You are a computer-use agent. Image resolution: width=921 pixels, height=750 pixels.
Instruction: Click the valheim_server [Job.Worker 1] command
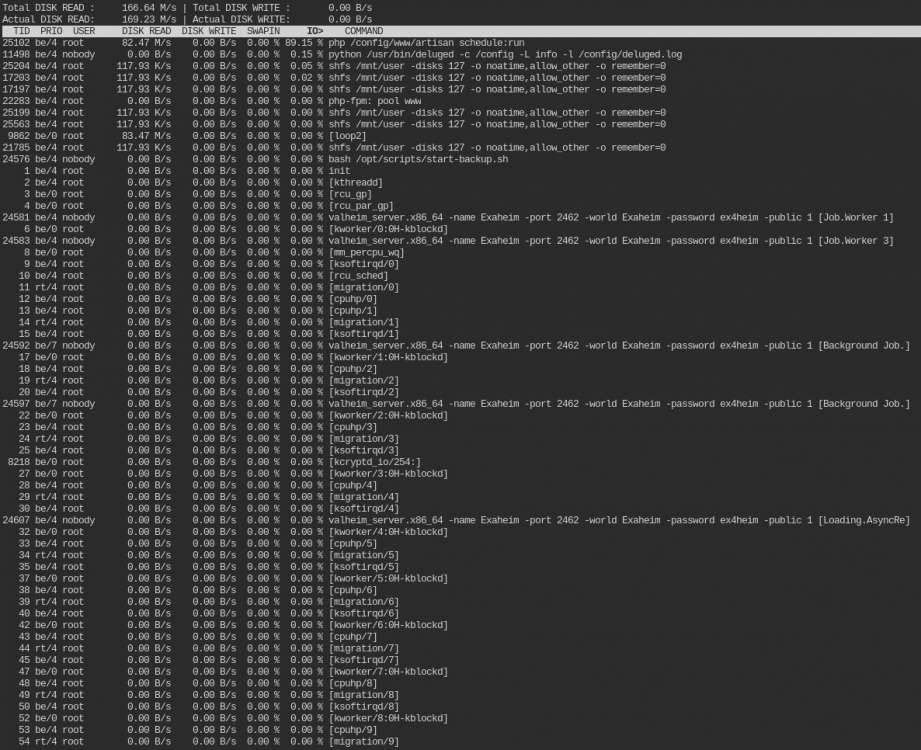[611, 217]
